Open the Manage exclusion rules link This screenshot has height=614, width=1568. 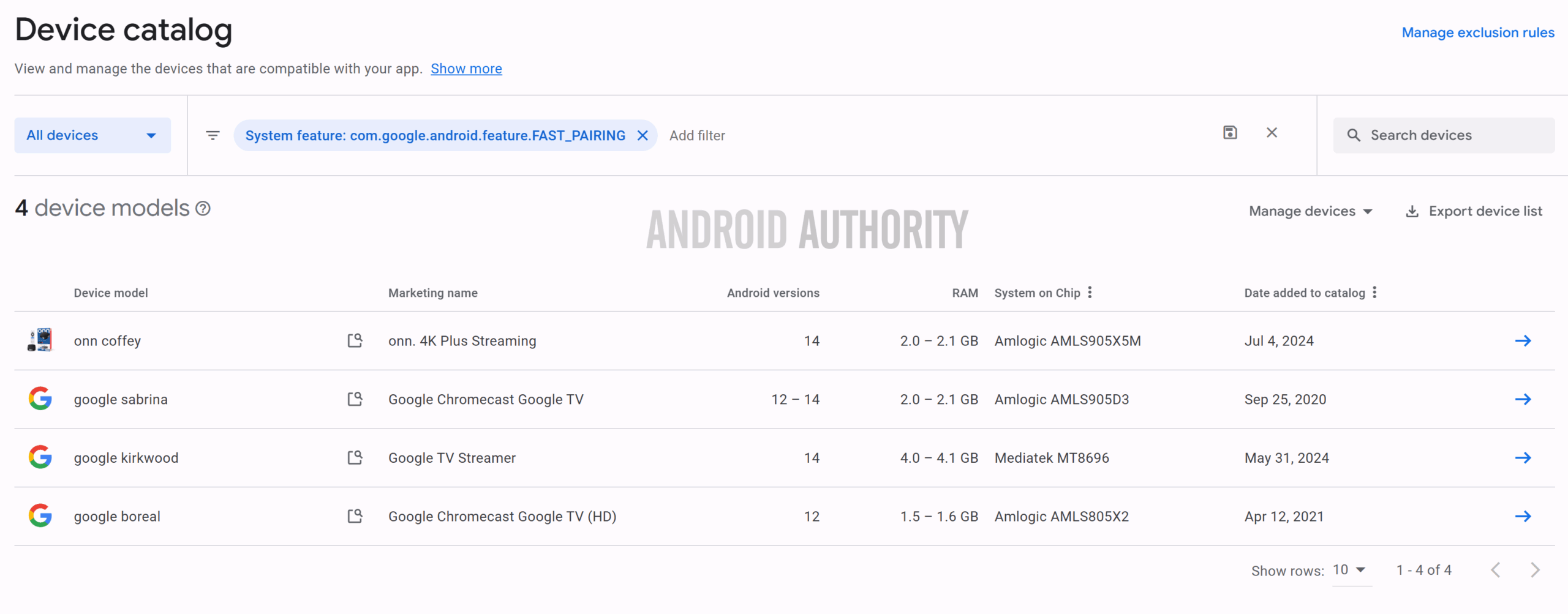1477,32
